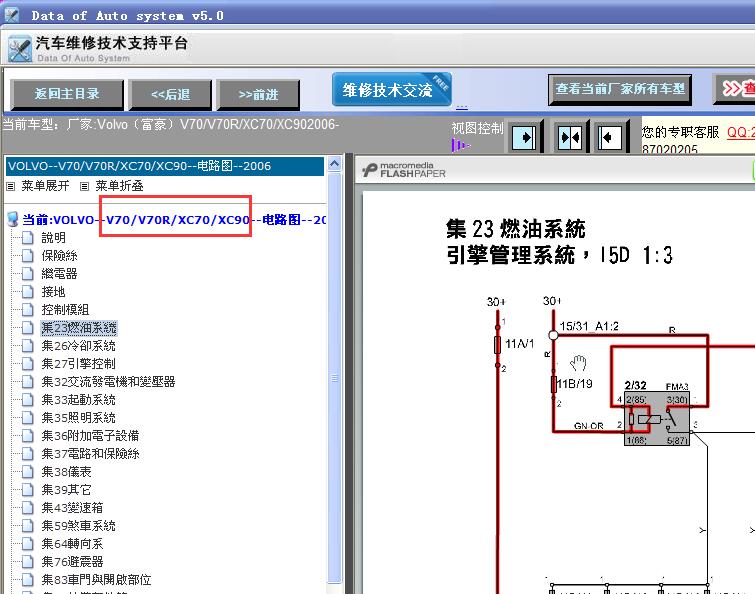
Task: Click the document icon beside 集59煞車系統
Action: pos(28,526)
